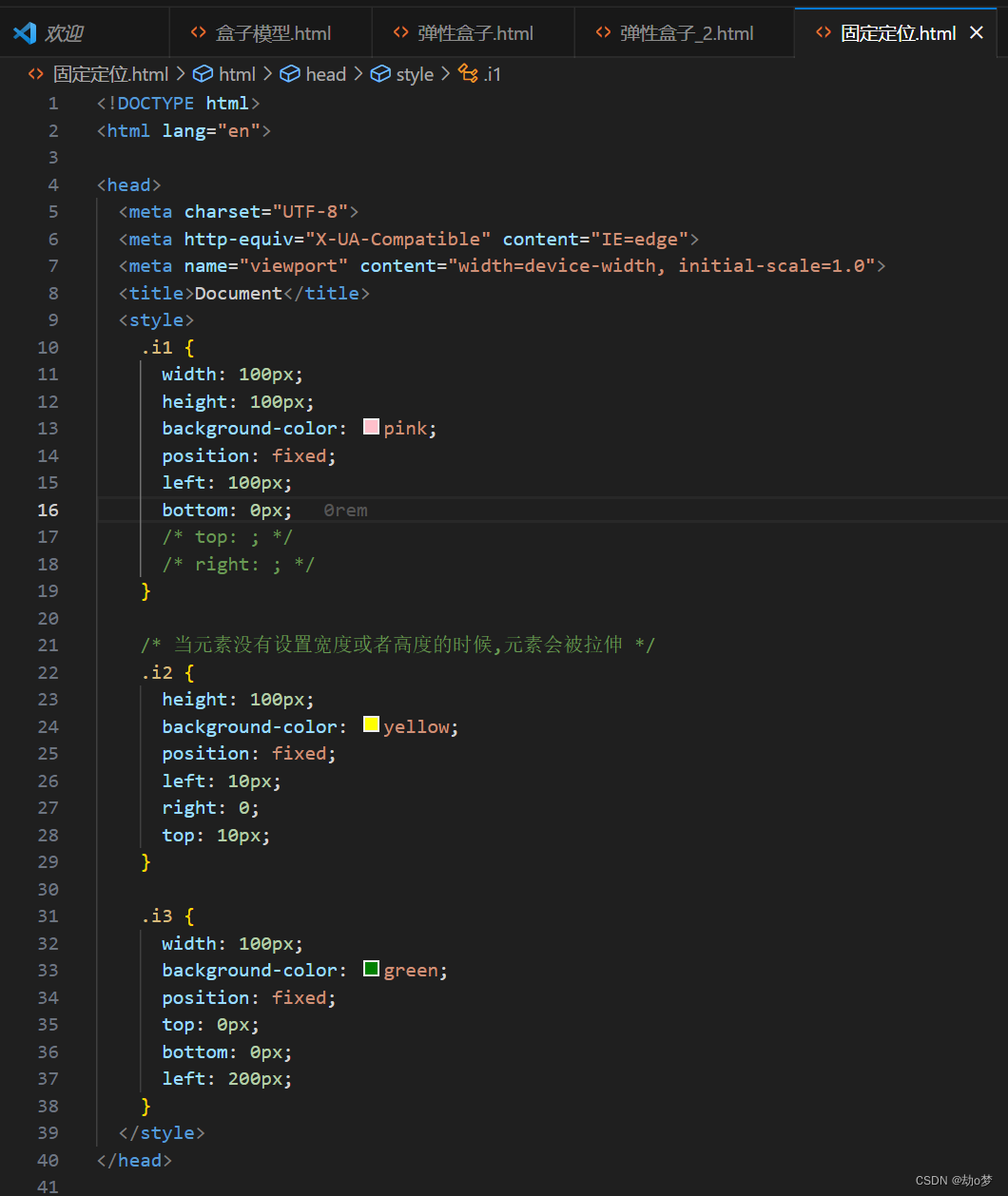
Task: Open the style breadcrumb dropdown
Action: (x=415, y=73)
